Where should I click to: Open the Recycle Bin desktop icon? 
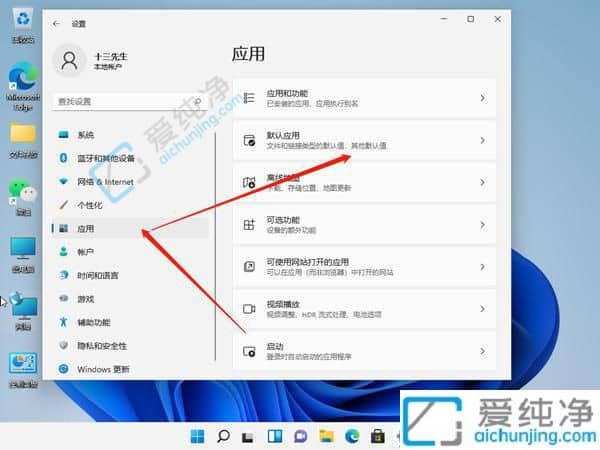click(x=23, y=26)
